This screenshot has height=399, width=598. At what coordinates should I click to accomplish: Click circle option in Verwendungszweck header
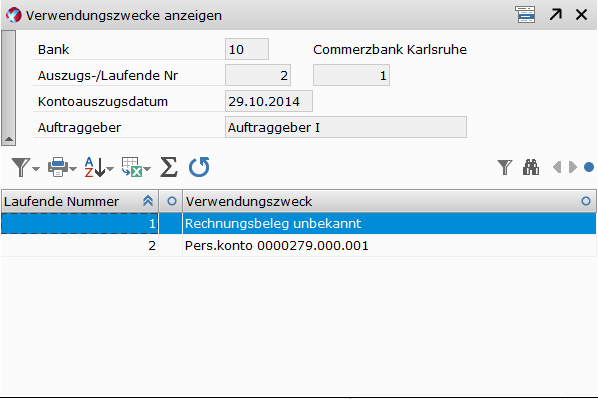pos(586,201)
